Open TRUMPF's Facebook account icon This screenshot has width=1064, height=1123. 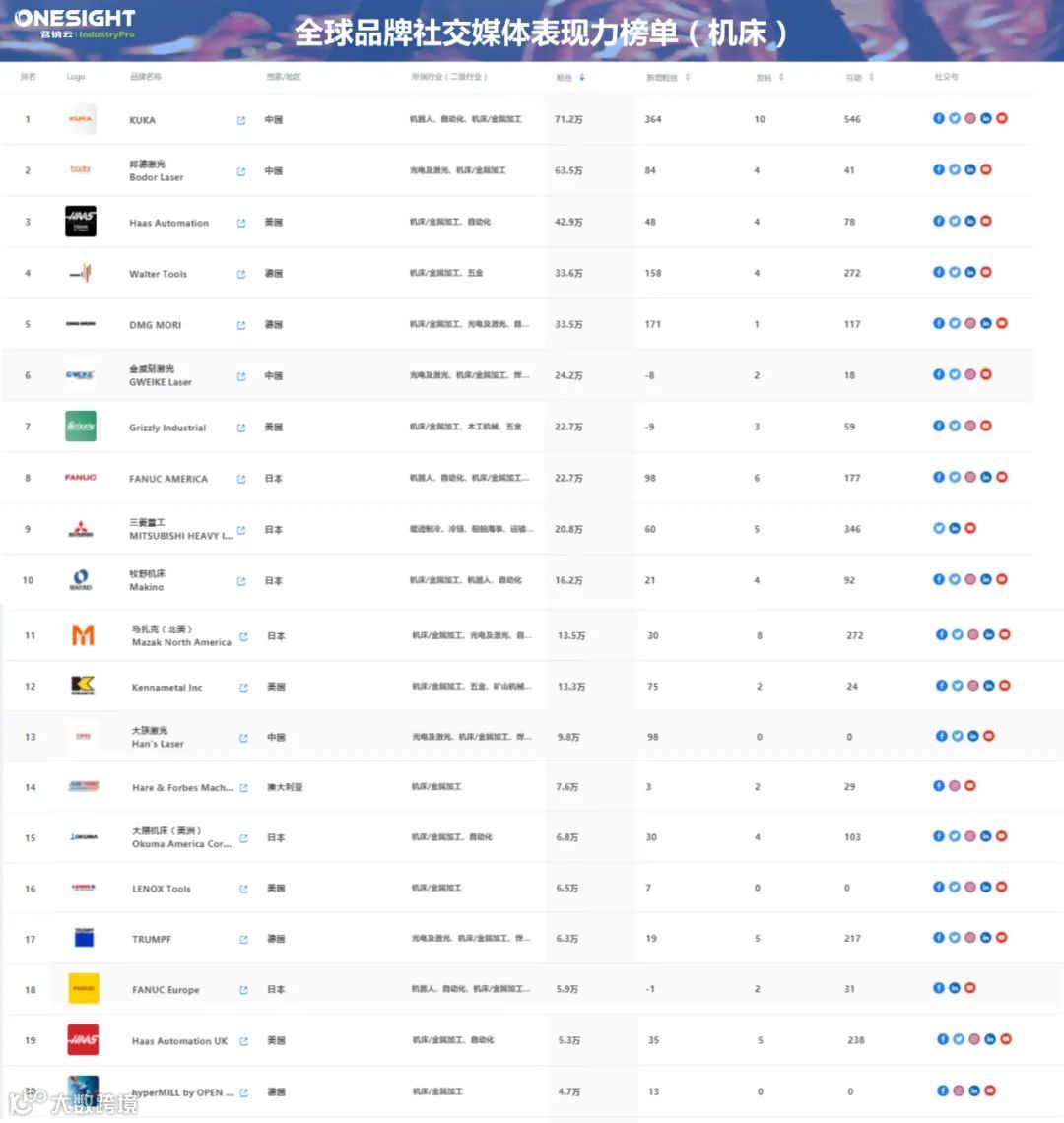pos(939,937)
